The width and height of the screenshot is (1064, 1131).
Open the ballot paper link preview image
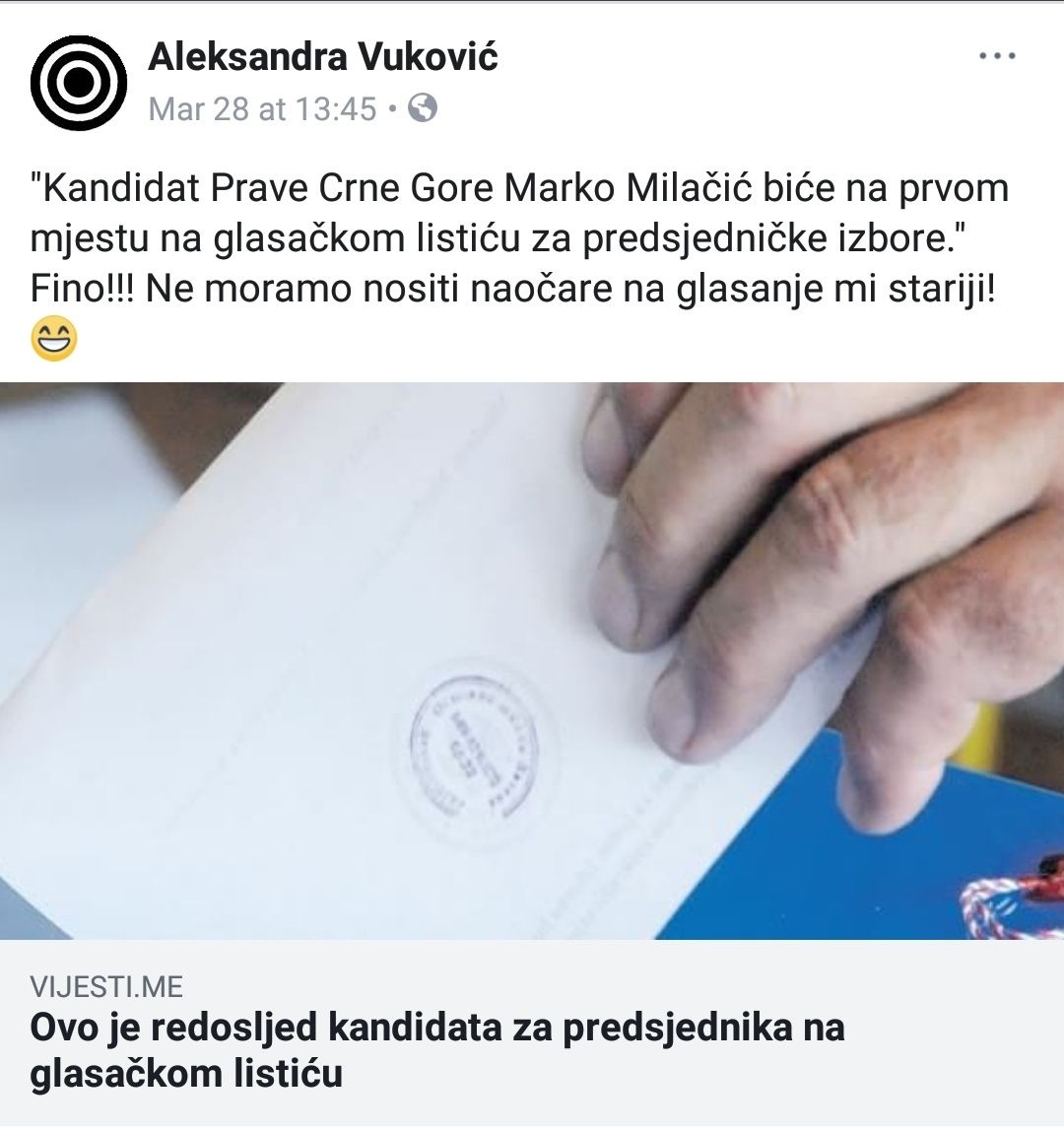(532, 661)
